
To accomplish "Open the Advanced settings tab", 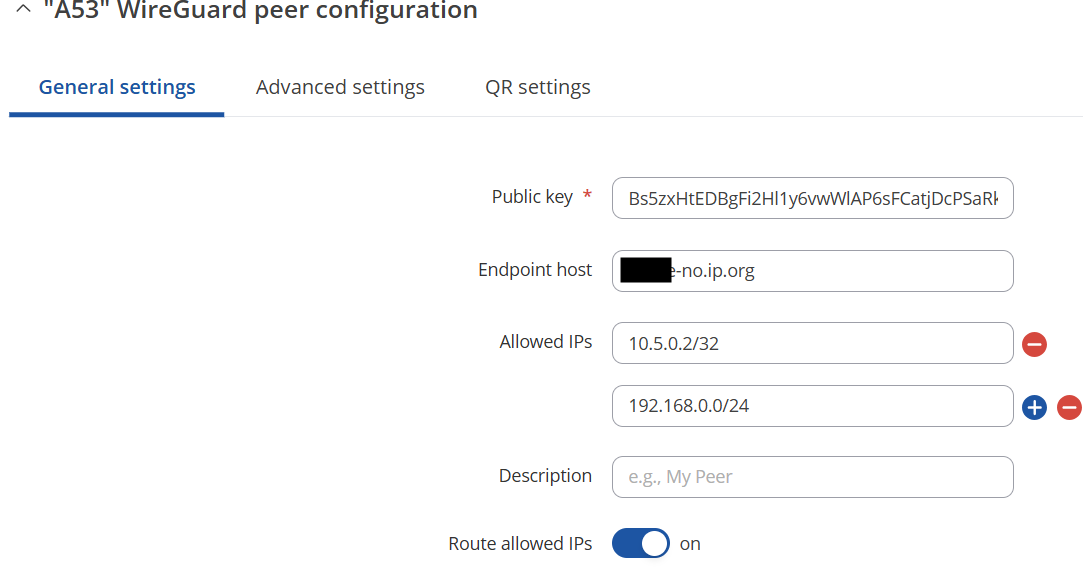I will click(x=340, y=87).
